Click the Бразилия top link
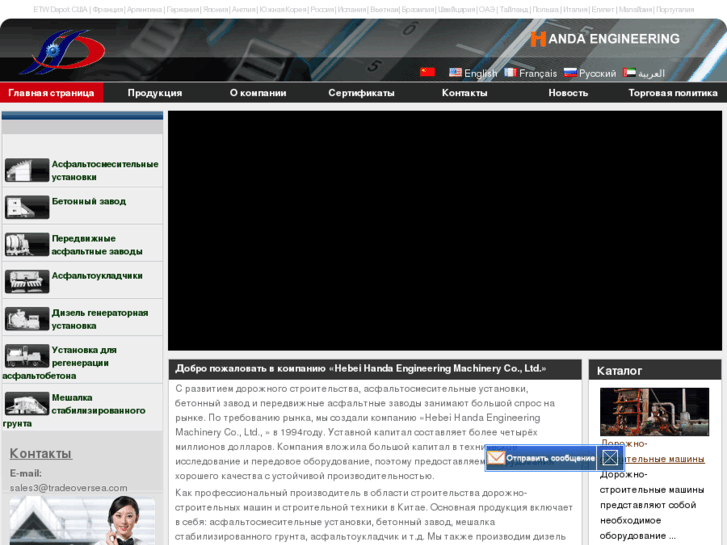 coord(418,9)
